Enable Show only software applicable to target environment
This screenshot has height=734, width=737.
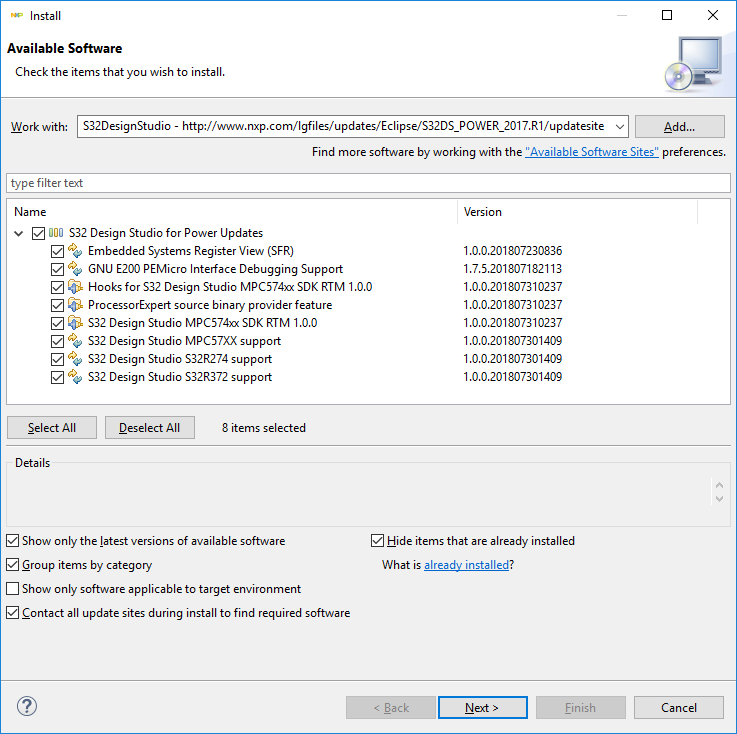pyautogui.click(x=13, y=589)
